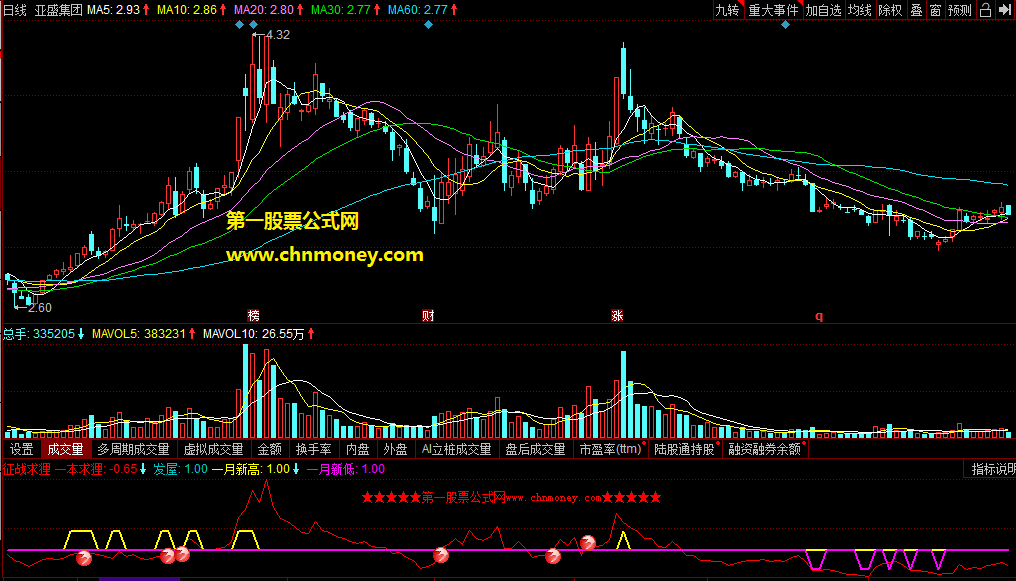Screen dimensions: 1016x581
Task: Click the 榜 event marker on chart
Action: coord(254,315)
